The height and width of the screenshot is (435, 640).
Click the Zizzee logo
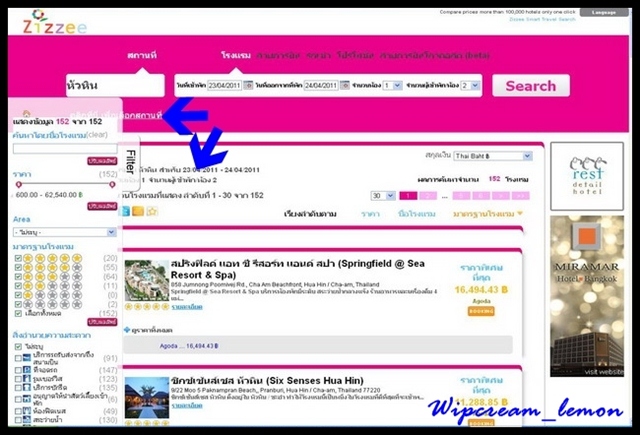(x=55, y=22)
